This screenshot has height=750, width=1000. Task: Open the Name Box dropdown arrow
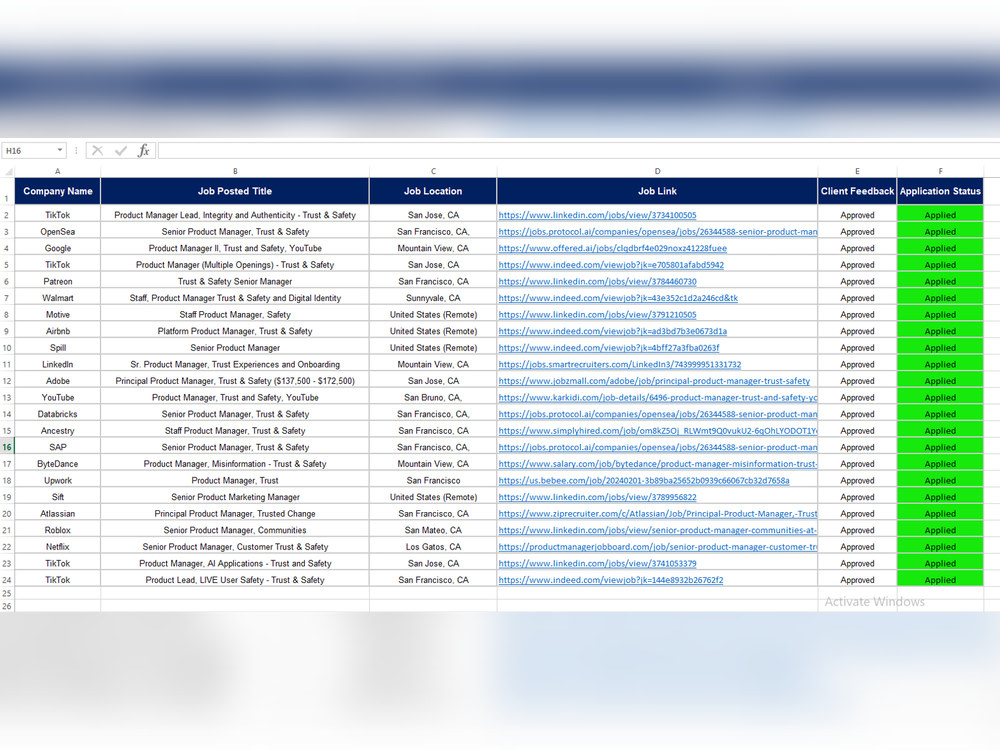[60, 151]
